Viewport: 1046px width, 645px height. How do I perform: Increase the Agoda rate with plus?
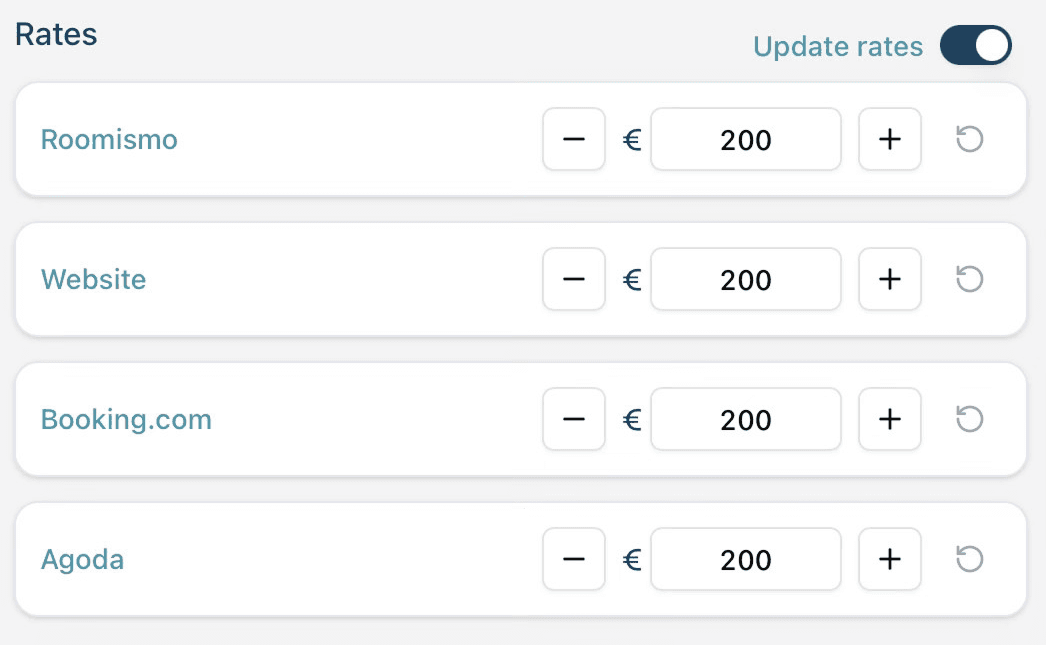coord(890,559)
